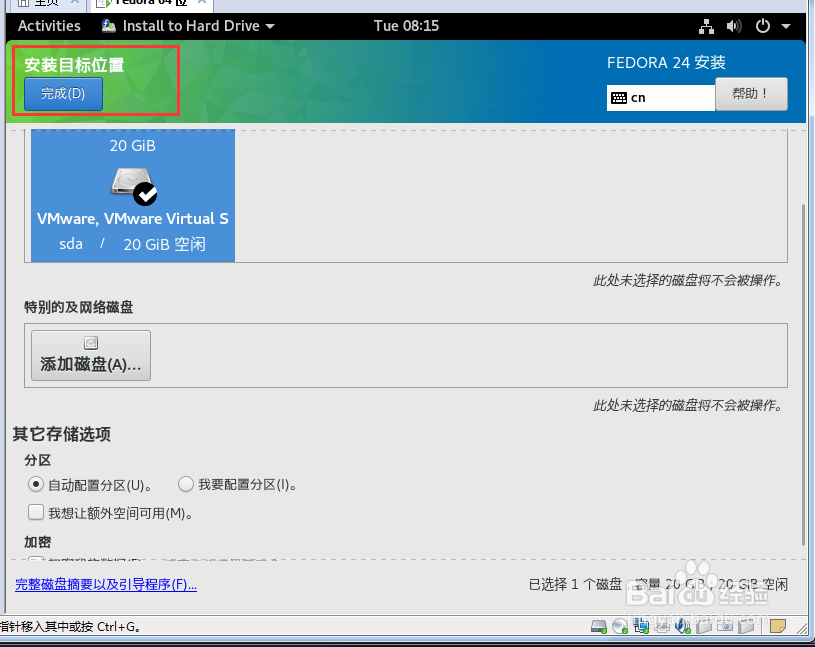Switch to the Fedora 64 位 VM tab
The height and width of the screenshot is (647, 815).
click(151, 3)
